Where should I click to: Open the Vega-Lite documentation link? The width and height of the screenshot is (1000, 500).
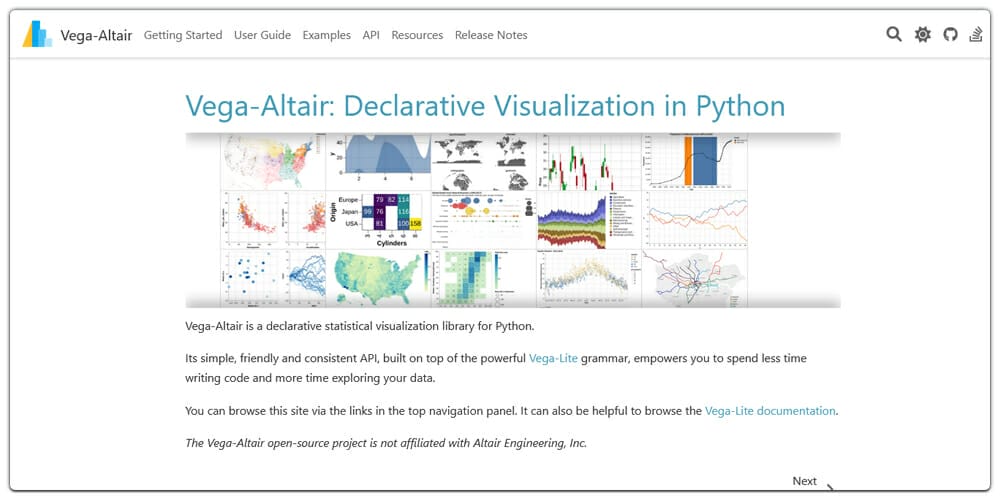770,411
